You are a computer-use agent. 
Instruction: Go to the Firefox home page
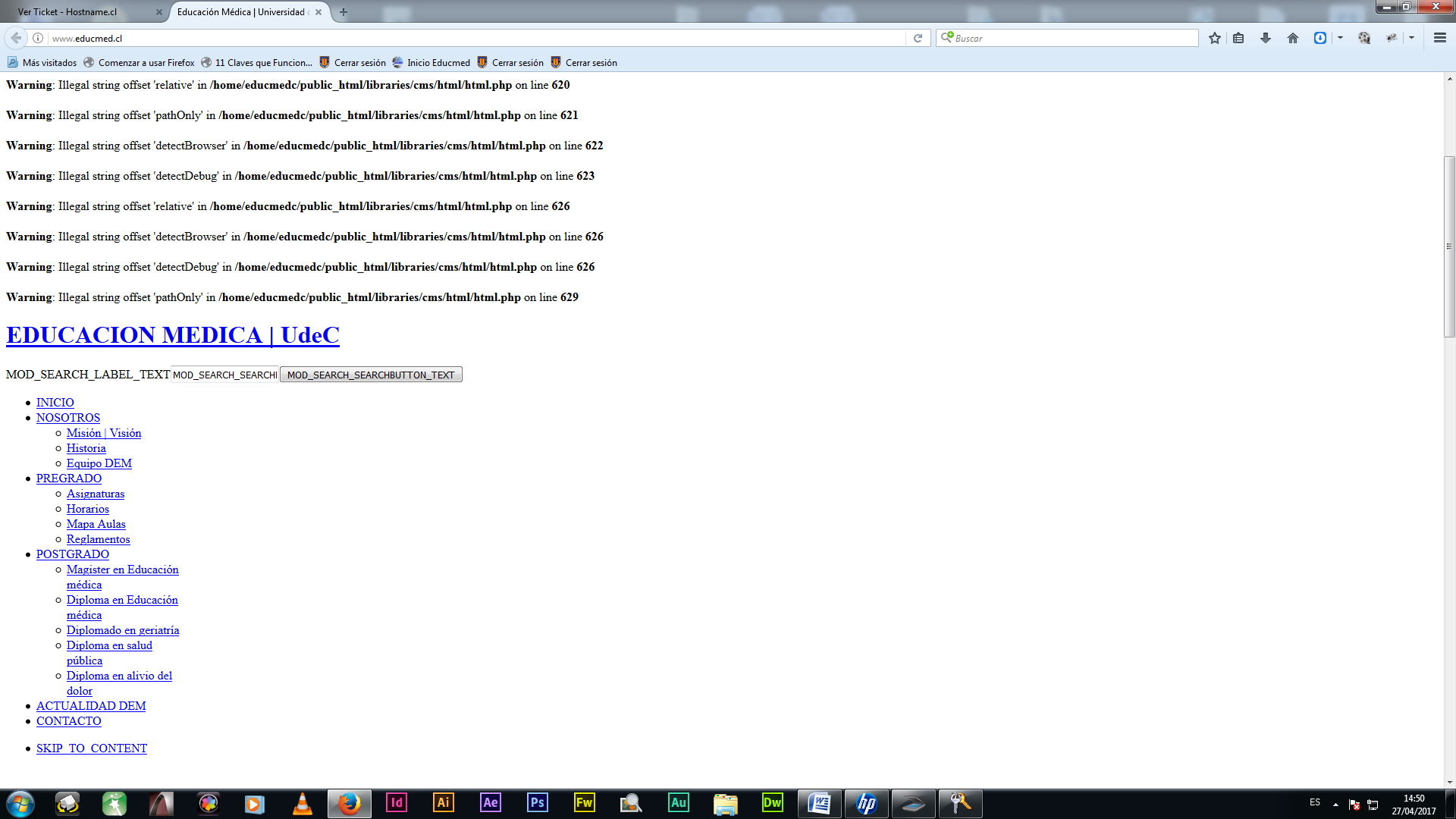[1293, 38]
